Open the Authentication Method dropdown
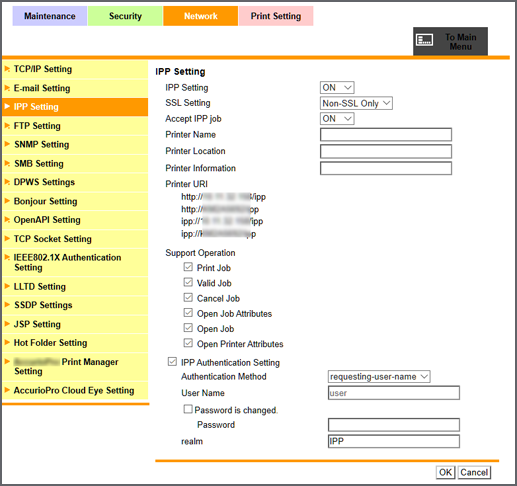Screen dimensions: 517x486 (x=379, y=377)
